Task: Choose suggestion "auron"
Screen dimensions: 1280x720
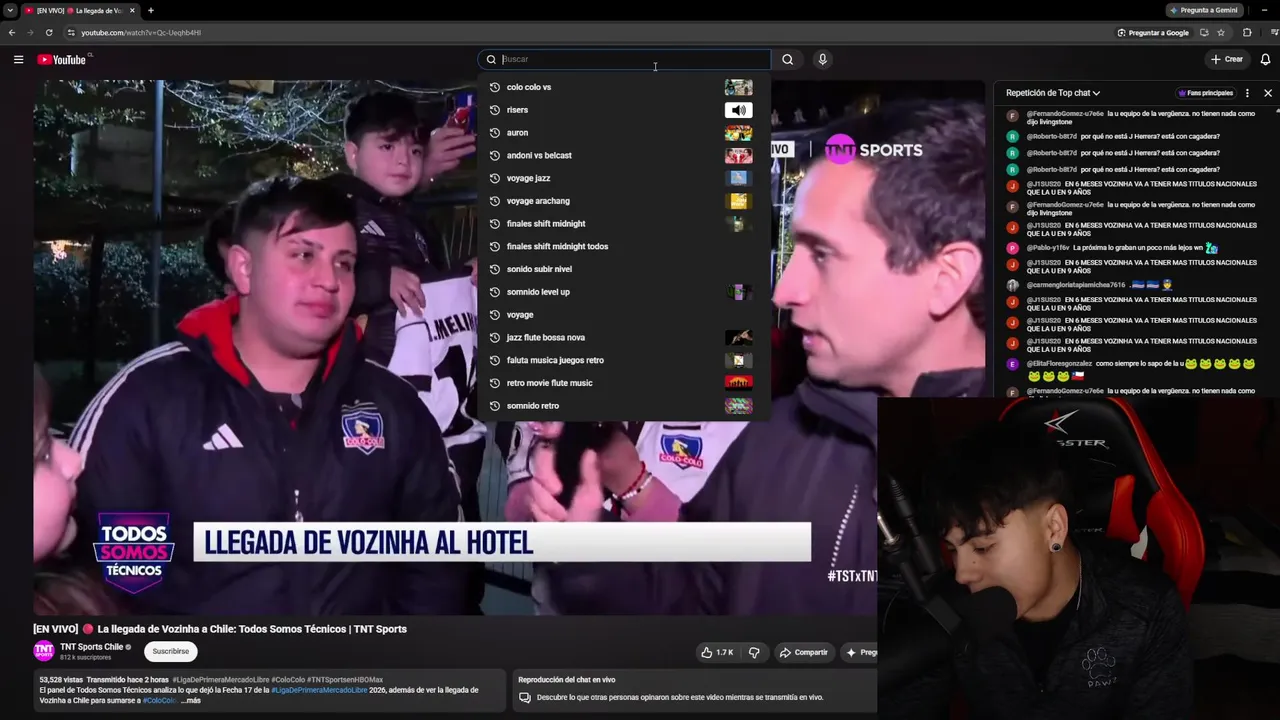Action: click(x=622, y=133)
